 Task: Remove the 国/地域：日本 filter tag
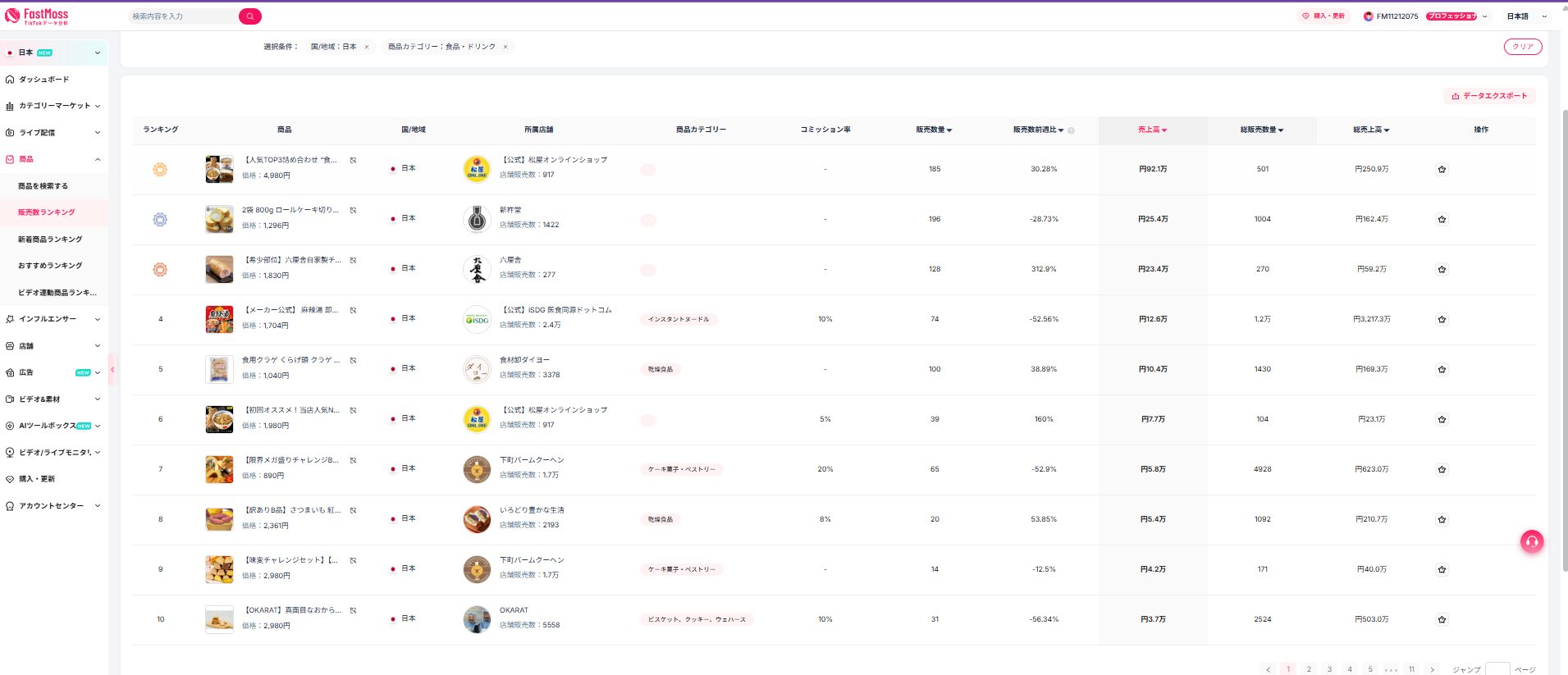(367, 47)
